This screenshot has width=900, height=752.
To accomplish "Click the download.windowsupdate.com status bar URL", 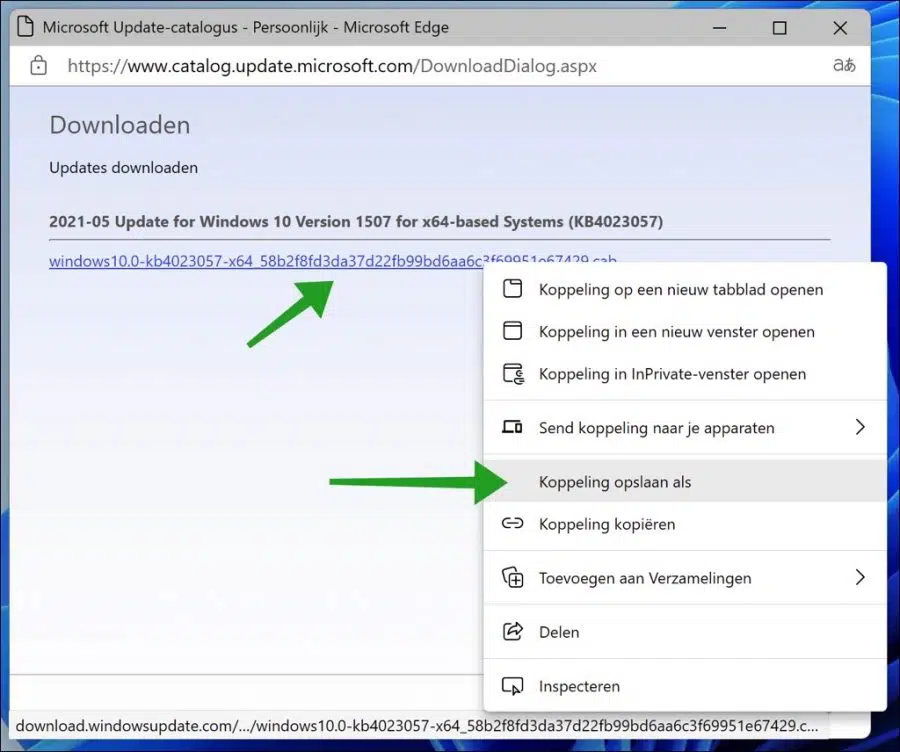I will (417, 726).
